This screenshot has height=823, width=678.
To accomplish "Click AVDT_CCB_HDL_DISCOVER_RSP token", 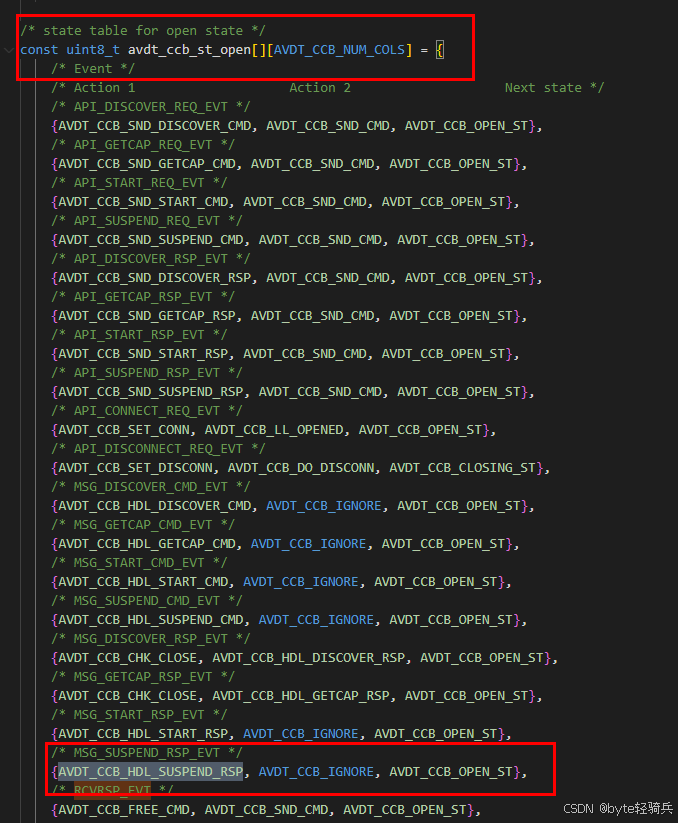I will 309,658.
